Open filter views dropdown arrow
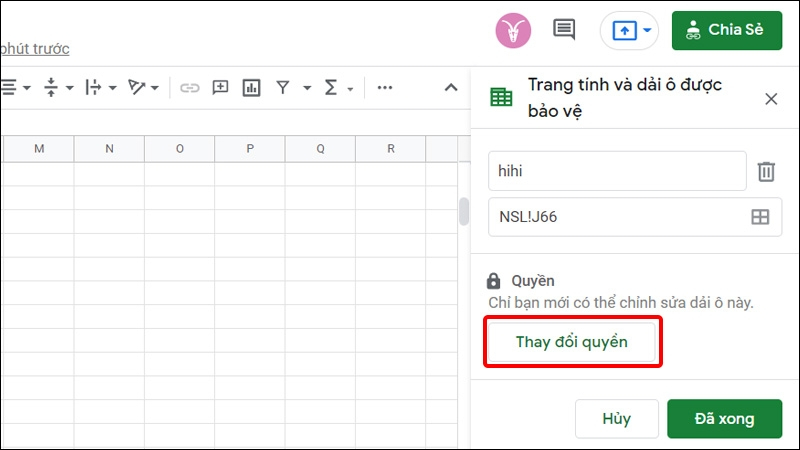 [307, 88]
